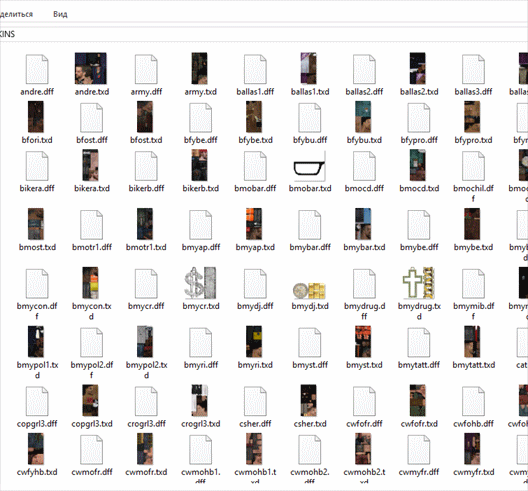The height and width of the screenshot is (491, 528).
Task: Select bmybar.txd thumbnail
Action: coord(363,224)
